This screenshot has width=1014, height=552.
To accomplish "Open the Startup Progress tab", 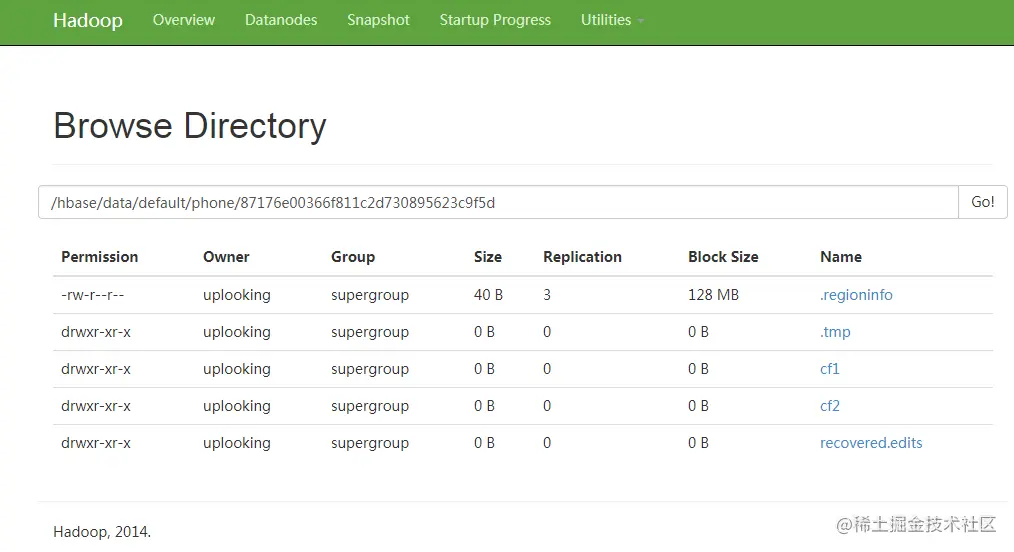I will pos(495,20).
